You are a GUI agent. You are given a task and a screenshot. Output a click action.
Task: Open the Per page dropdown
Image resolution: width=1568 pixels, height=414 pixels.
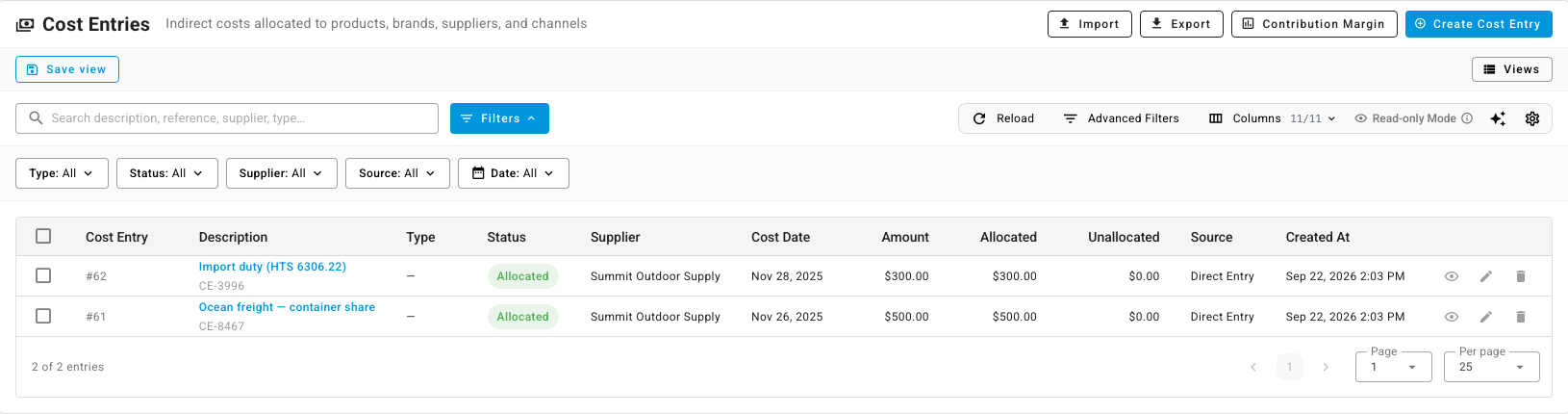pyautogui.click(x=1491, y=367)
